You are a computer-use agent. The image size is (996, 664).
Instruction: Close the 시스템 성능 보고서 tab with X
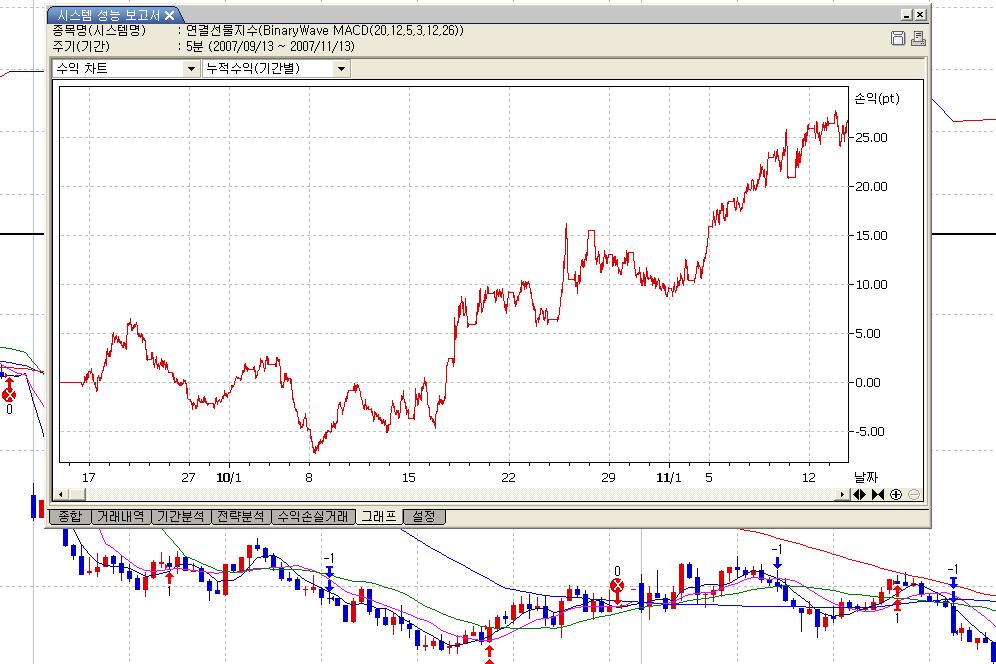coord(169,15)
